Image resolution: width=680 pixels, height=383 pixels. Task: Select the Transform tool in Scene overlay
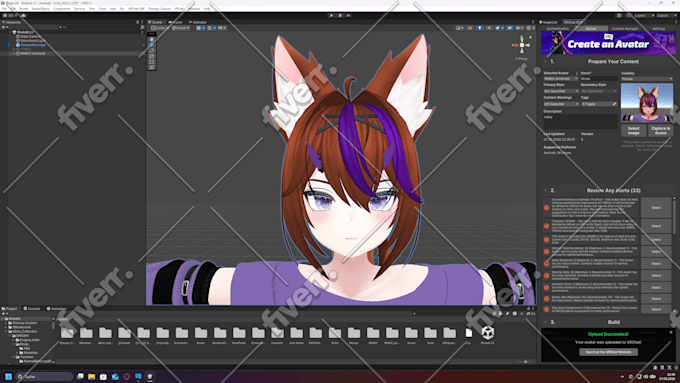pos(152,67)
